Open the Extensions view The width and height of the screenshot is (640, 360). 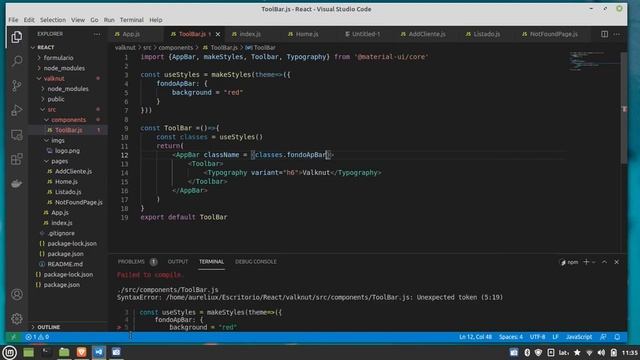(17, 159)
